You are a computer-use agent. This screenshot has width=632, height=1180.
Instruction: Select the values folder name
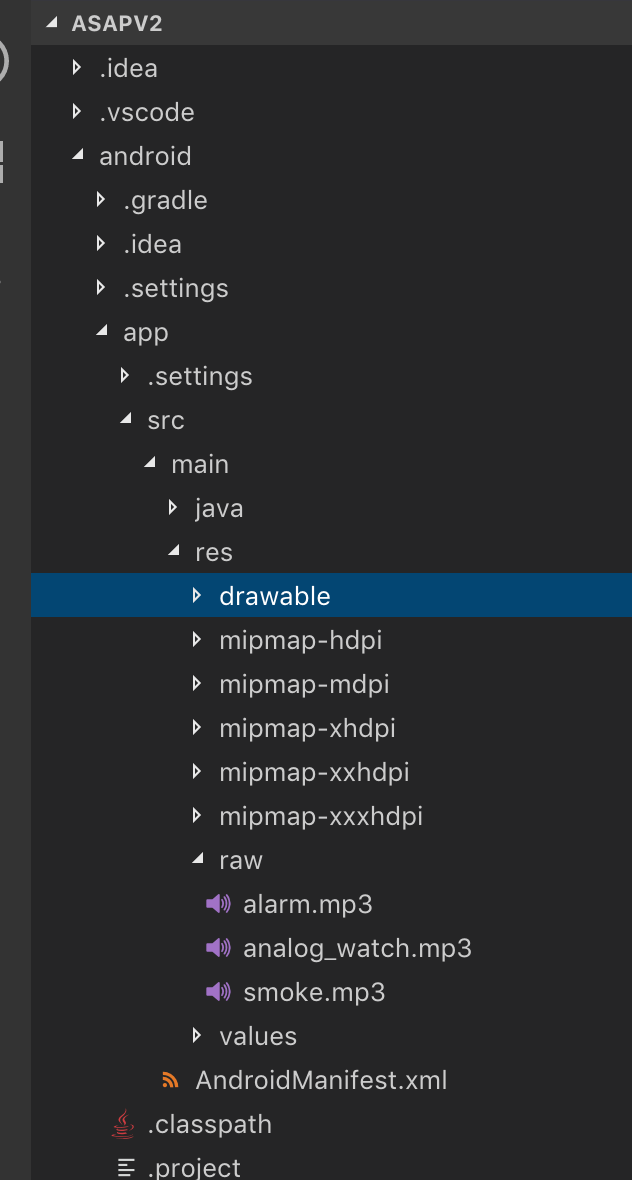258,1037
